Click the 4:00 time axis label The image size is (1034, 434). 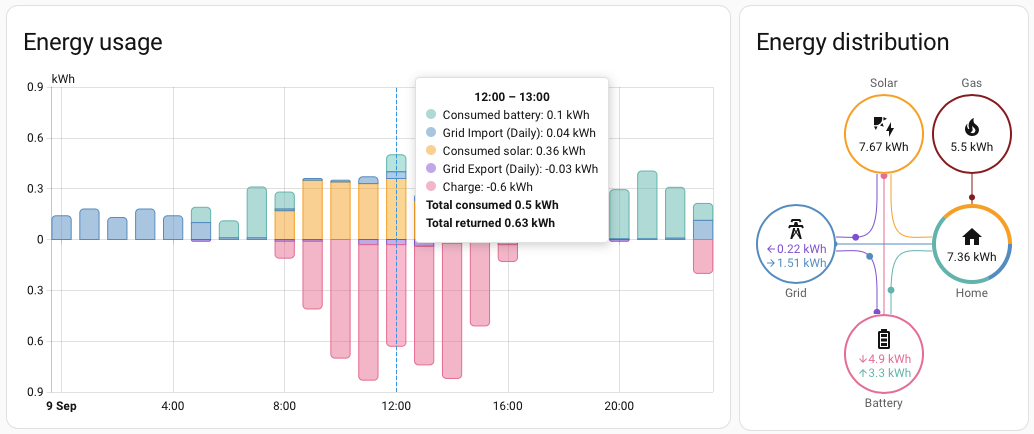172,406
